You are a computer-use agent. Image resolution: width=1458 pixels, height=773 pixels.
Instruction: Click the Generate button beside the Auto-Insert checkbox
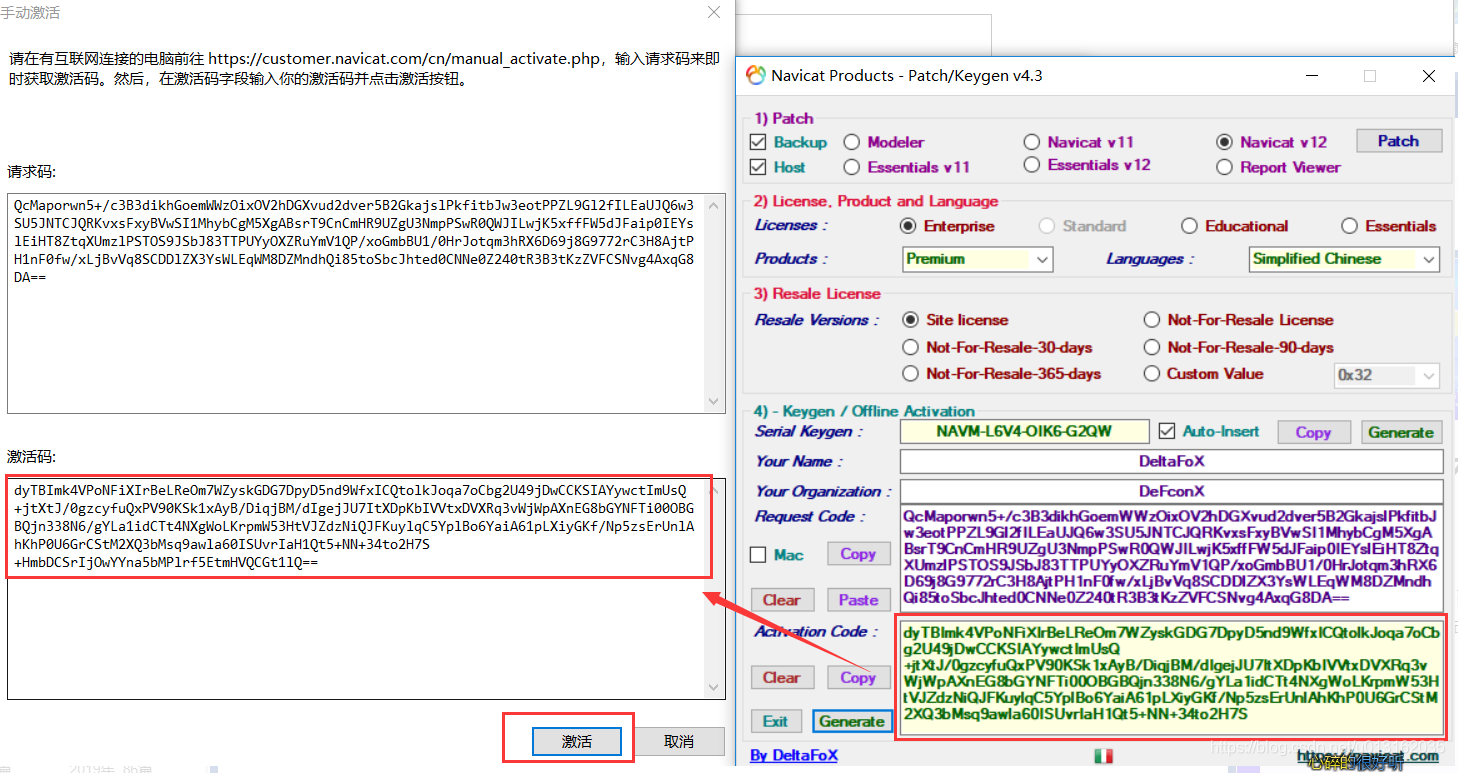pos(1401,432)
